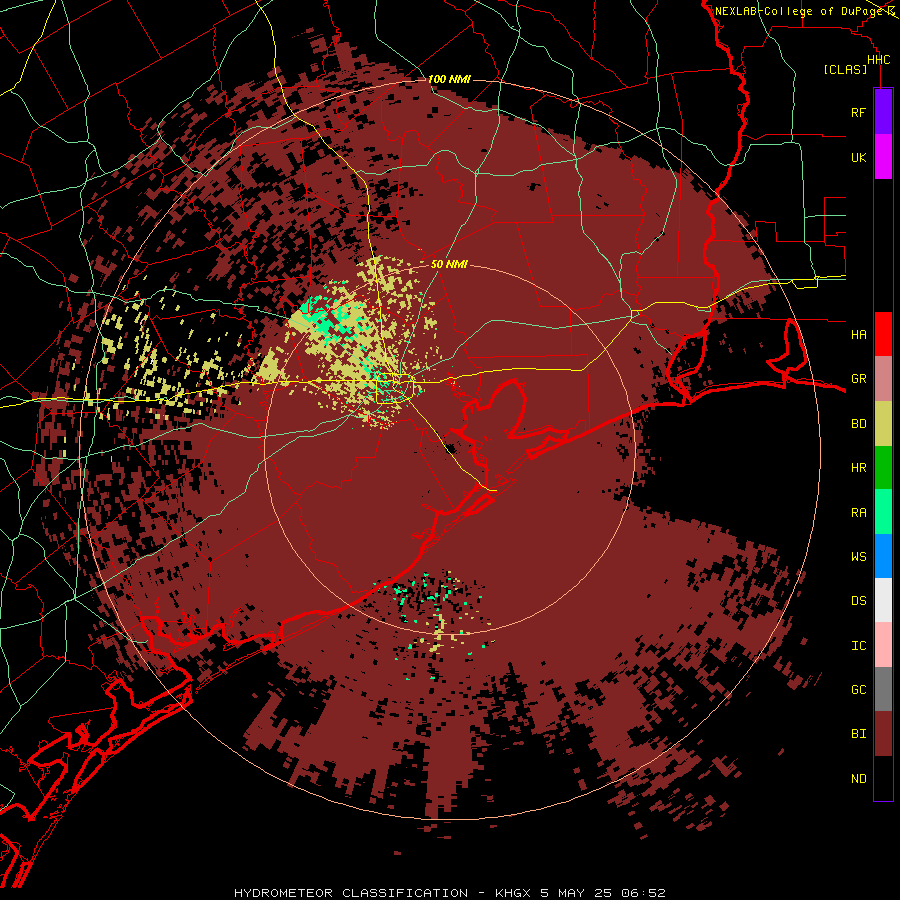The width and height of the screenshot is (900, 900).
Task: Pick the HR green legend swatch
Action: click(883, 467)
